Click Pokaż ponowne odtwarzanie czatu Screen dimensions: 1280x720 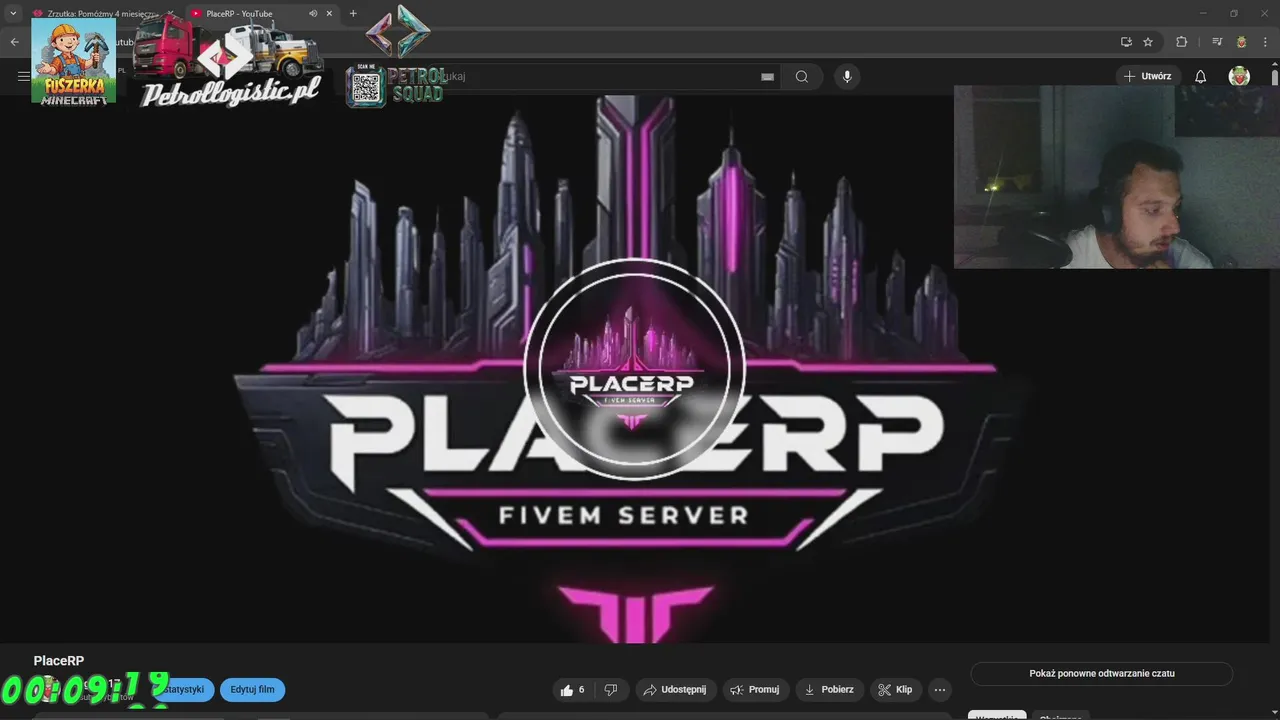point(1102,674)
